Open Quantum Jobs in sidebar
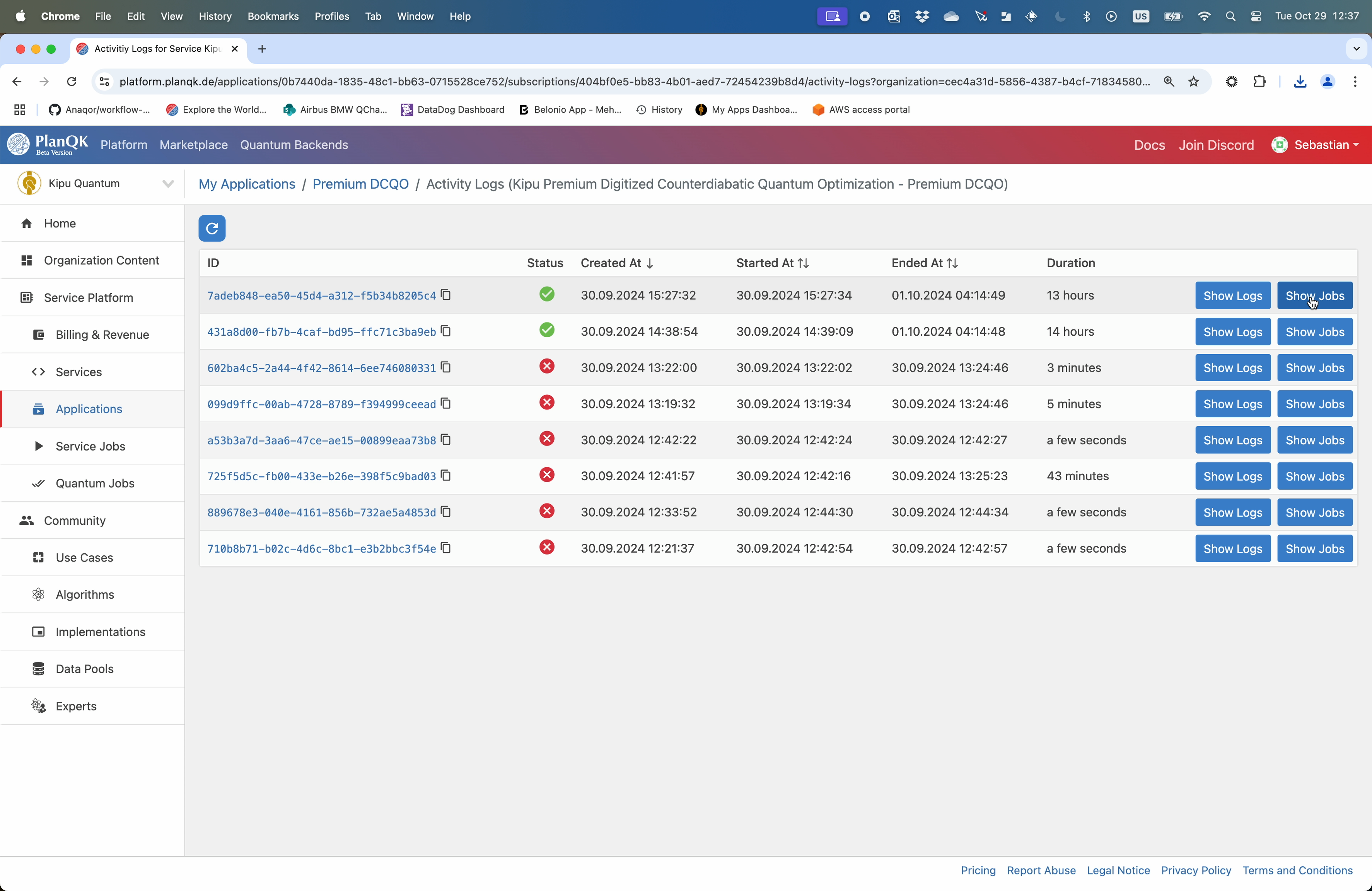The width and height of the screenshot is (1372, 891). pos(94,483)
